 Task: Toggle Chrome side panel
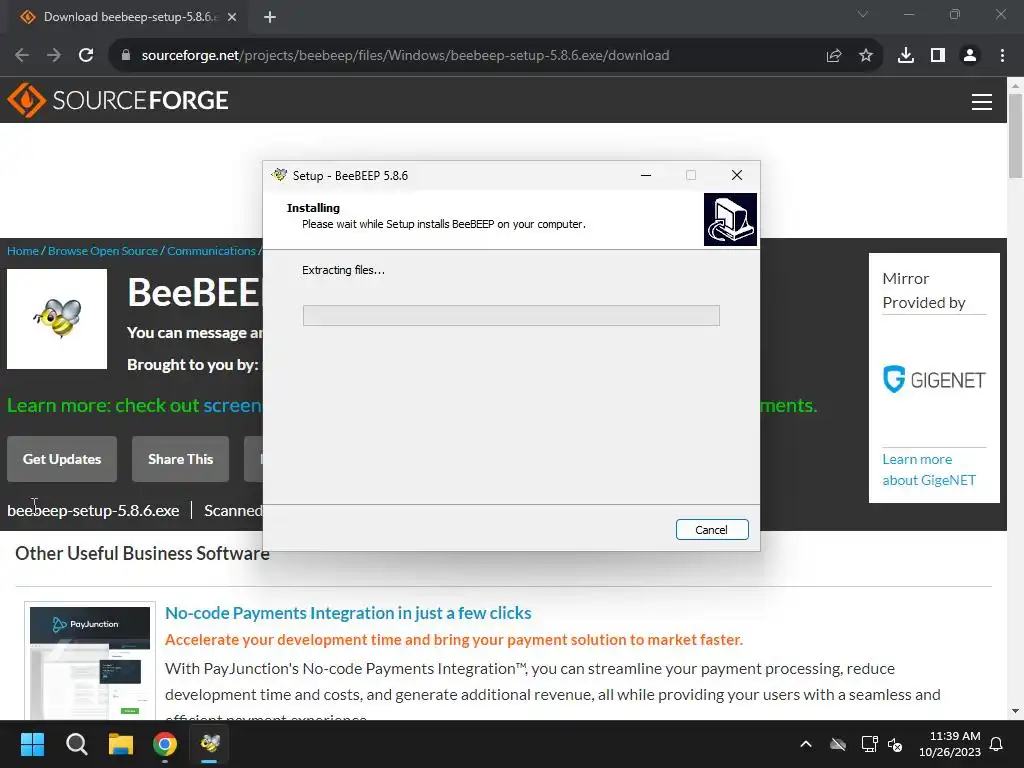pyautogui.click(x=938, y=56)
